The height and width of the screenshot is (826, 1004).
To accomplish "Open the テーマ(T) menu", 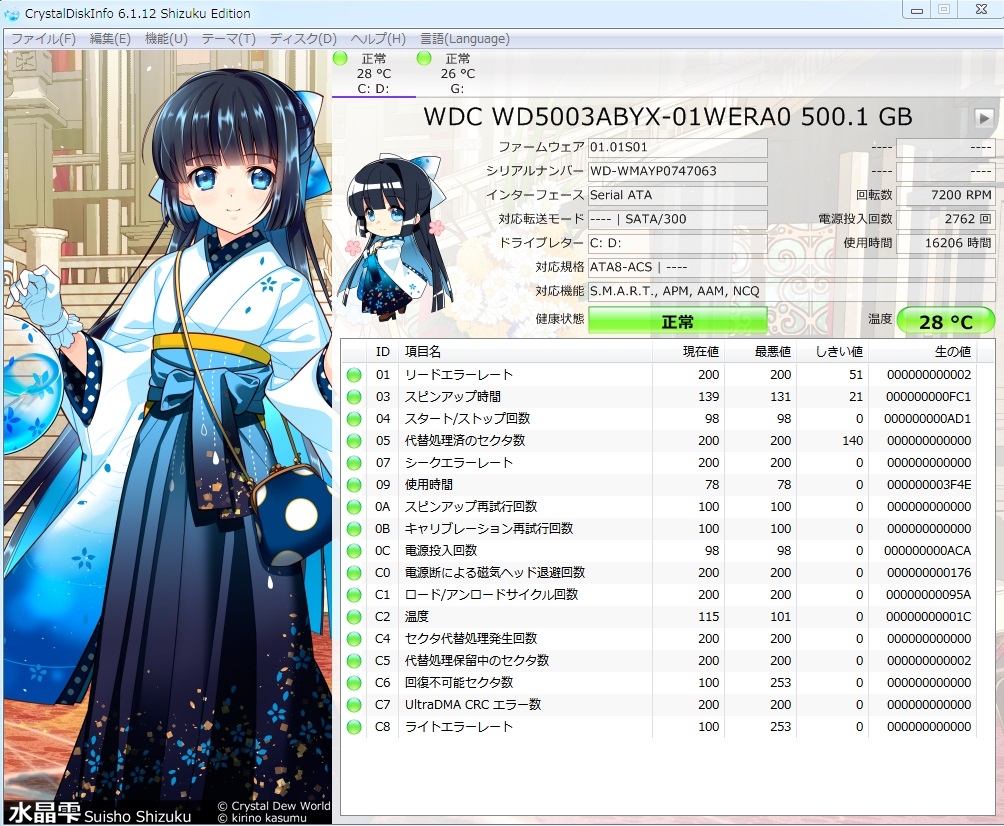I will [x=229, y=38].
